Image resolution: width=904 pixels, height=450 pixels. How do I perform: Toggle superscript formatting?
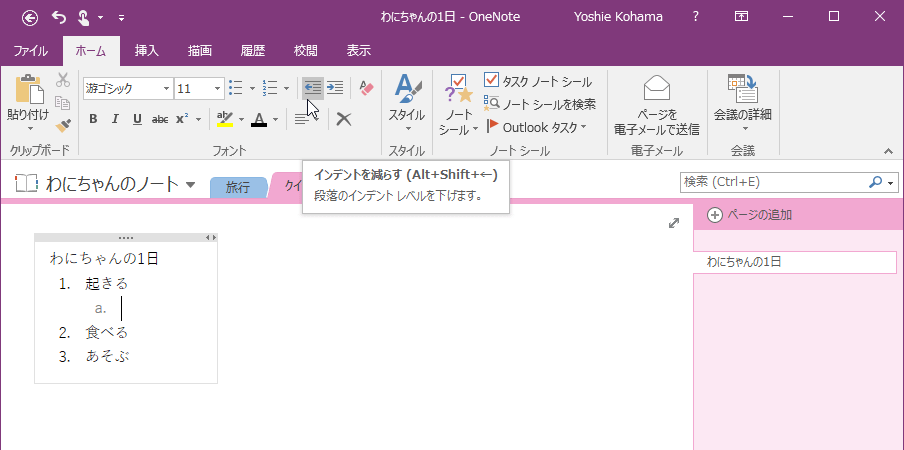click(x=182, y=119)
